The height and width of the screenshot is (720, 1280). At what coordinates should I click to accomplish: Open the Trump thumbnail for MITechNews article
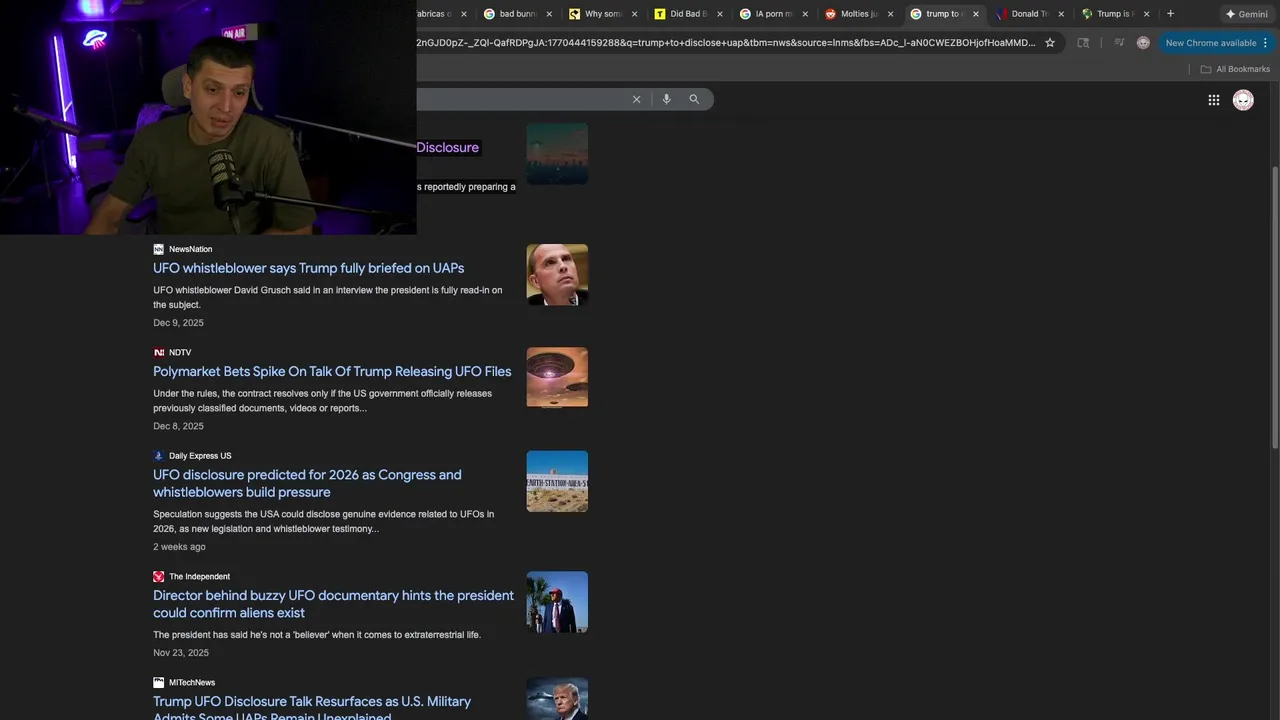[557, 699]
